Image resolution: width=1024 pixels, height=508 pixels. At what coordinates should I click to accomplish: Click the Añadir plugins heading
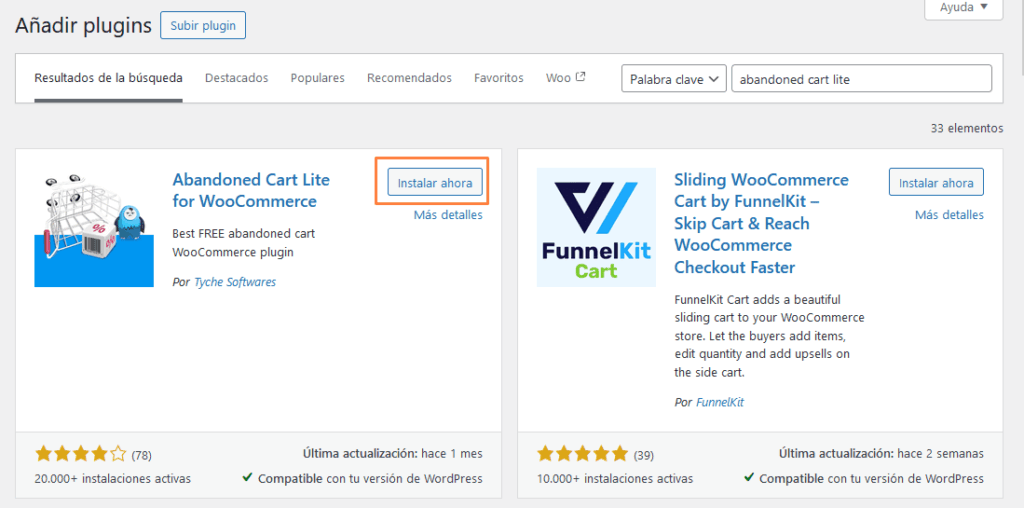84,25
